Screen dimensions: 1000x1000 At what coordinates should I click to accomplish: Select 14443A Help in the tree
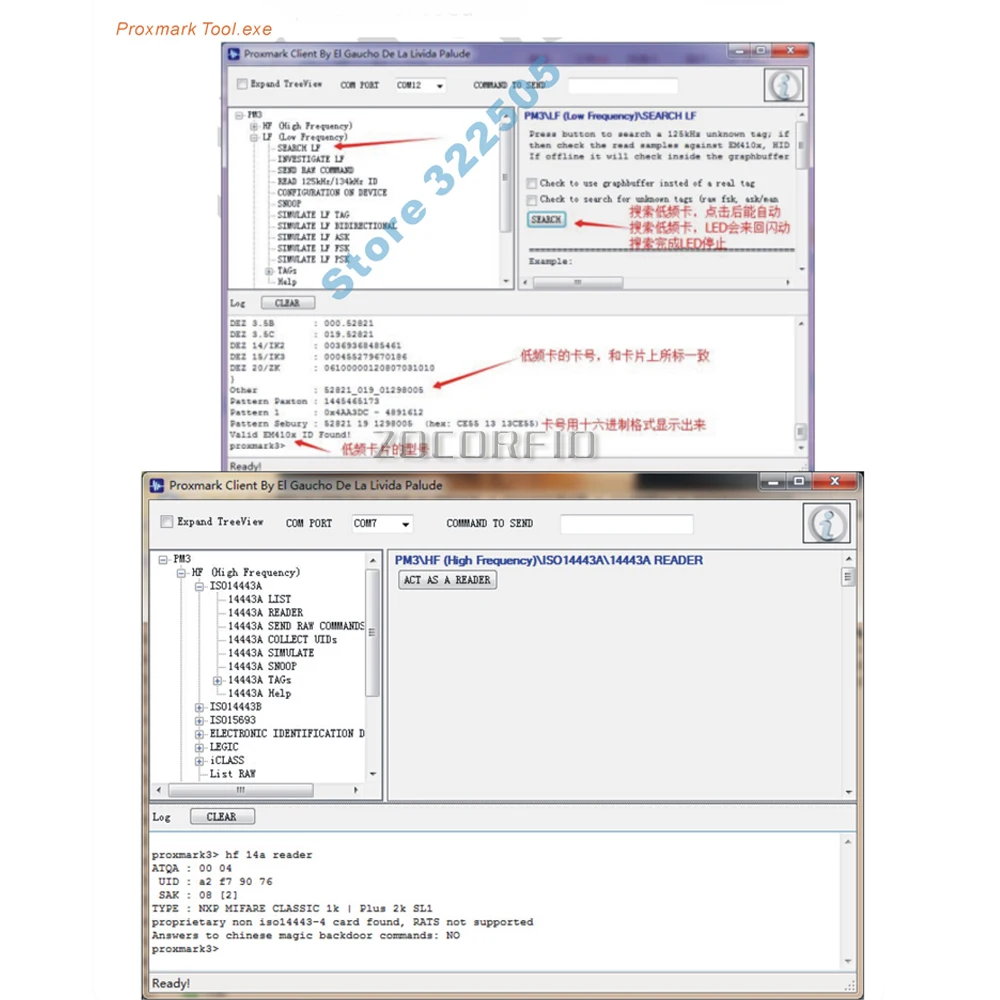click(x=260, y=693)
